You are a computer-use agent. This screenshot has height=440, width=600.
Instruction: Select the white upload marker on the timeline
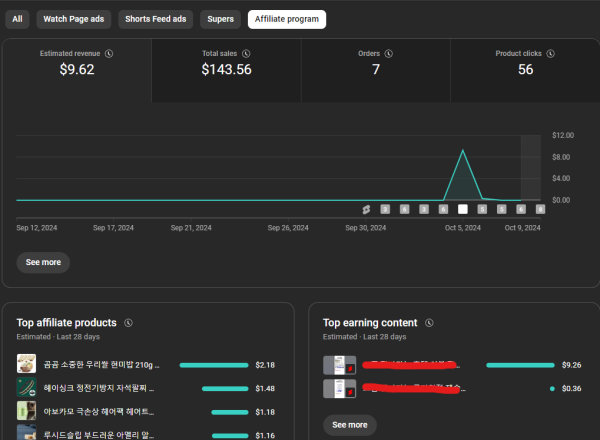(x=463, y=209)
